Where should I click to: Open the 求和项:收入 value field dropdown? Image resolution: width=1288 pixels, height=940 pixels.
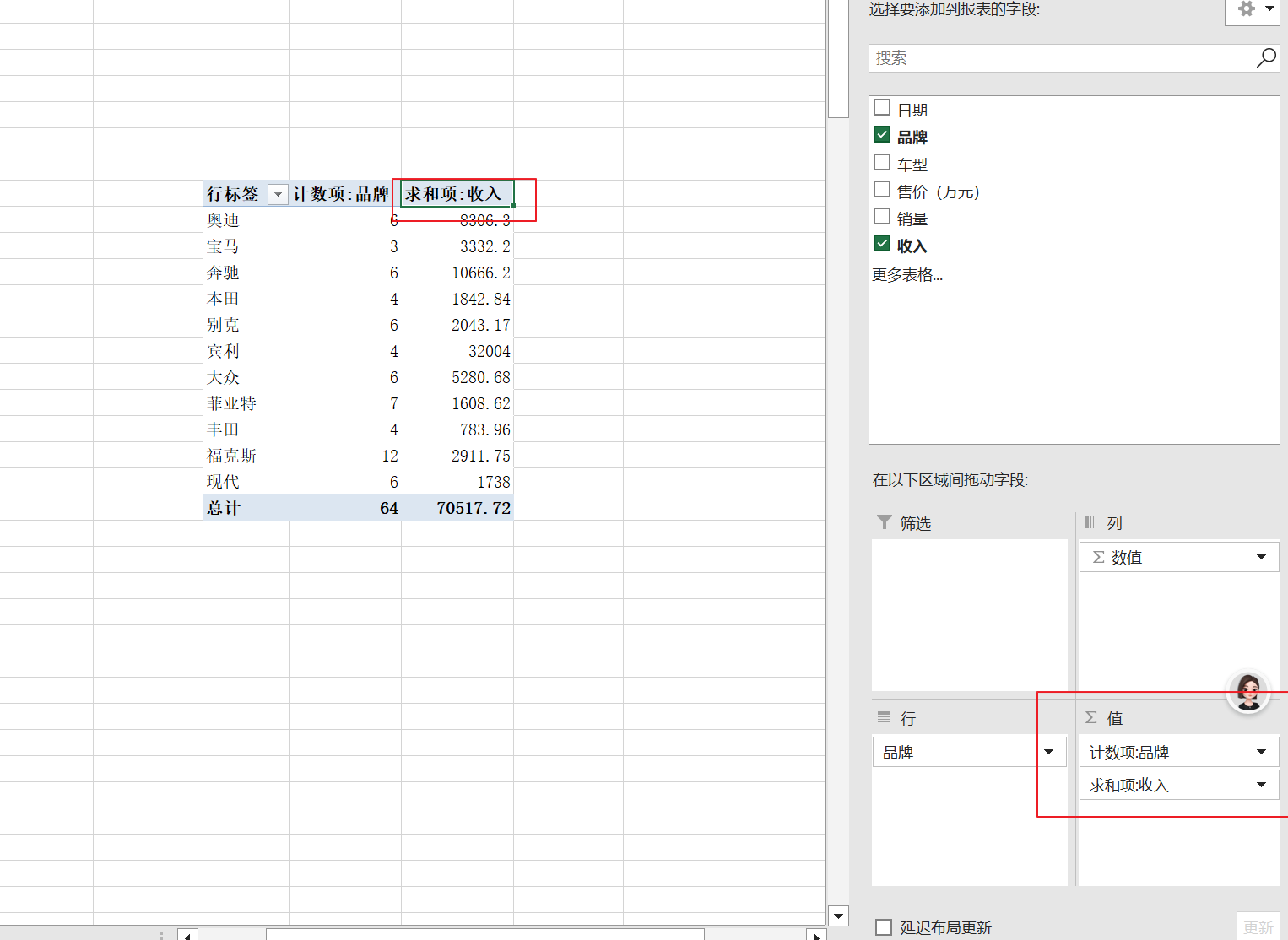point(1261,785)
